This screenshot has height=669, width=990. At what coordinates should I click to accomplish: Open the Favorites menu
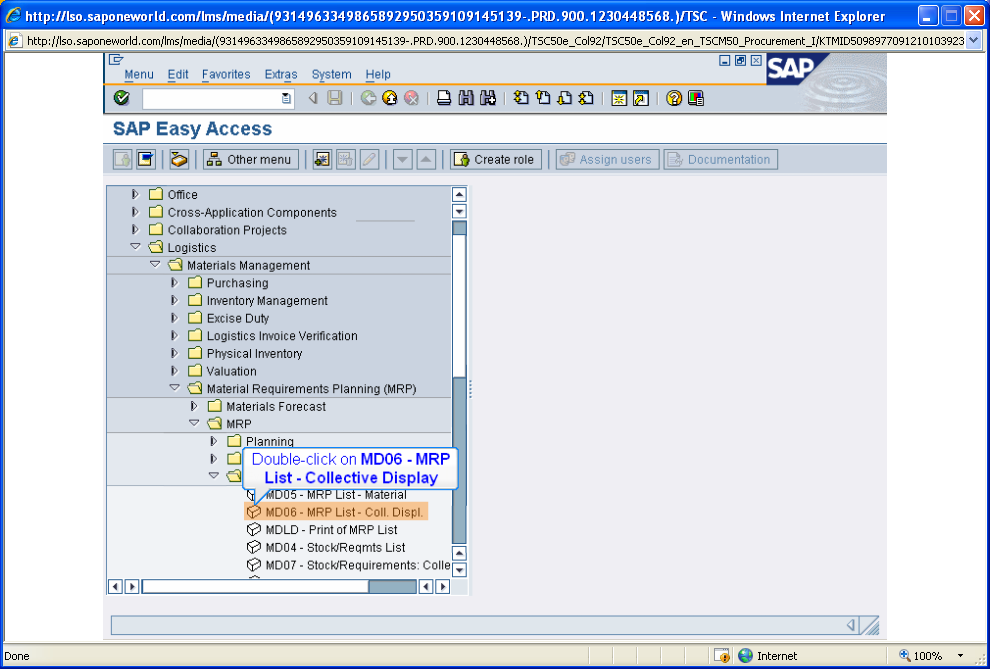[x=226, y=74]
